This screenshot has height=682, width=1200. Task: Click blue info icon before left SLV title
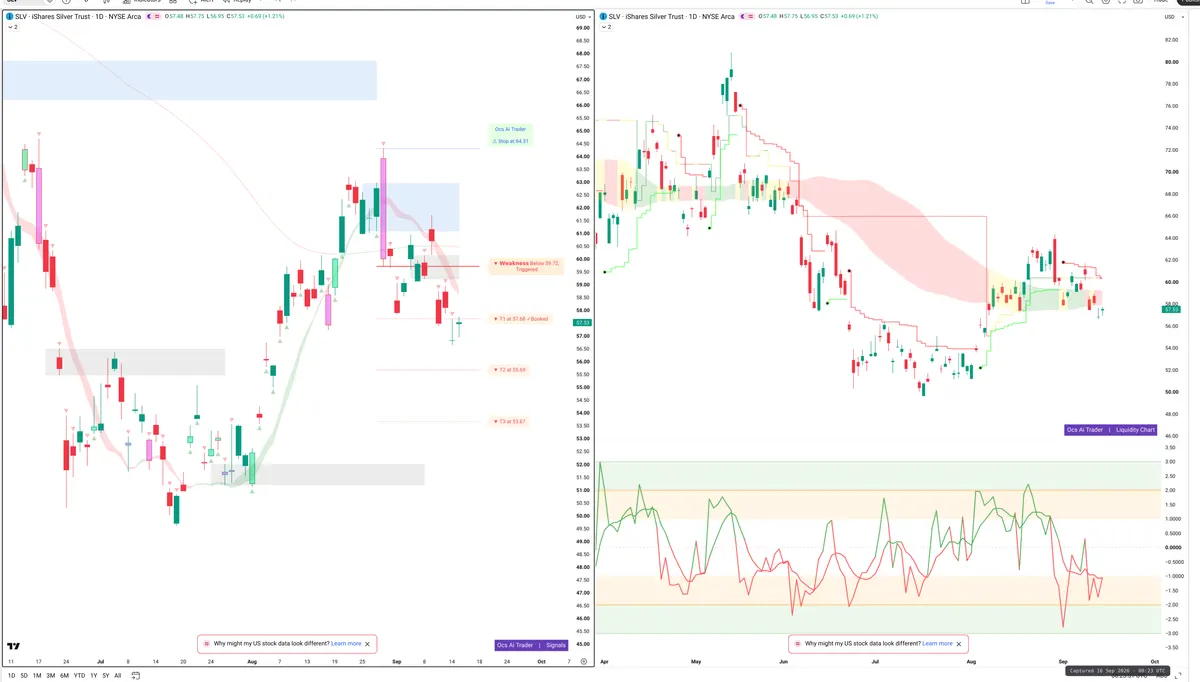pos(9,16)
